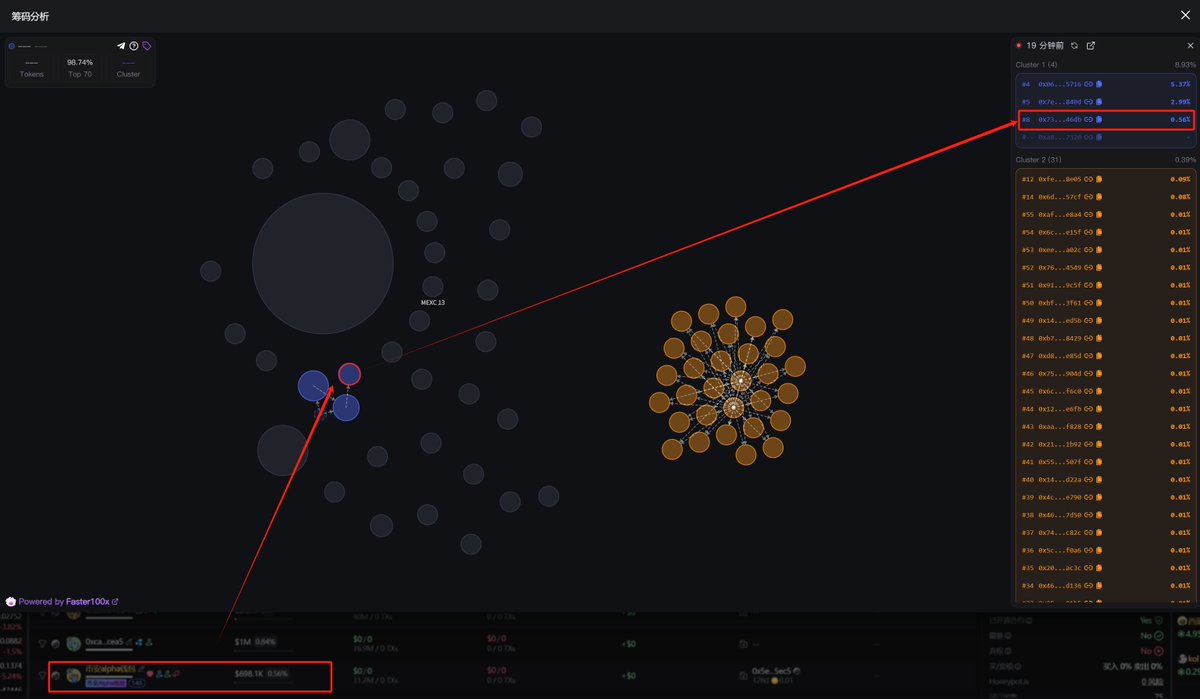Click address row #47 0xd8...e85d
The width and height of the screenshot is (1200, 699).
click(x=1108, y=356)
